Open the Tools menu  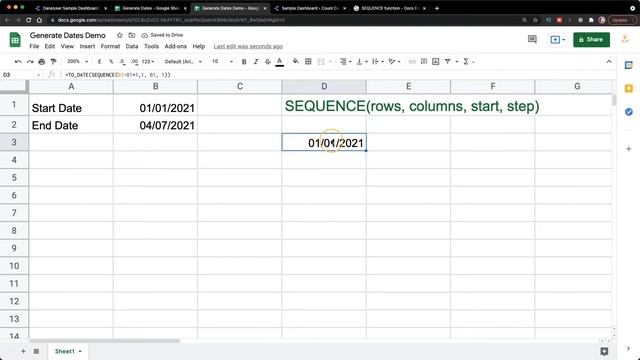pyautogui.click(x=151, y=47)
